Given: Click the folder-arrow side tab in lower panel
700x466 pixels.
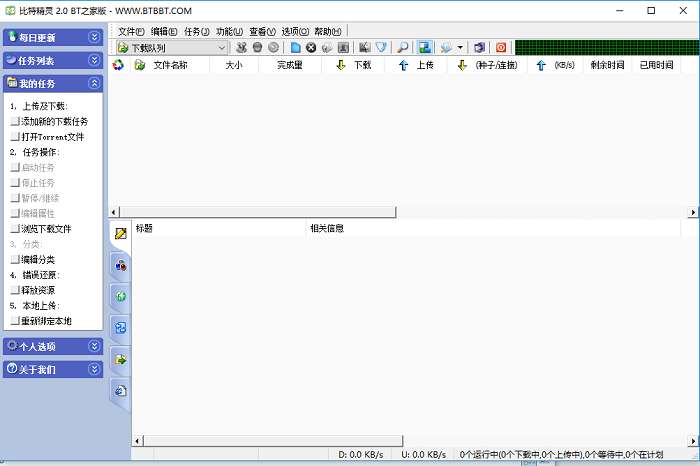Looking at the screenshot, I should [x=121, y=359].
